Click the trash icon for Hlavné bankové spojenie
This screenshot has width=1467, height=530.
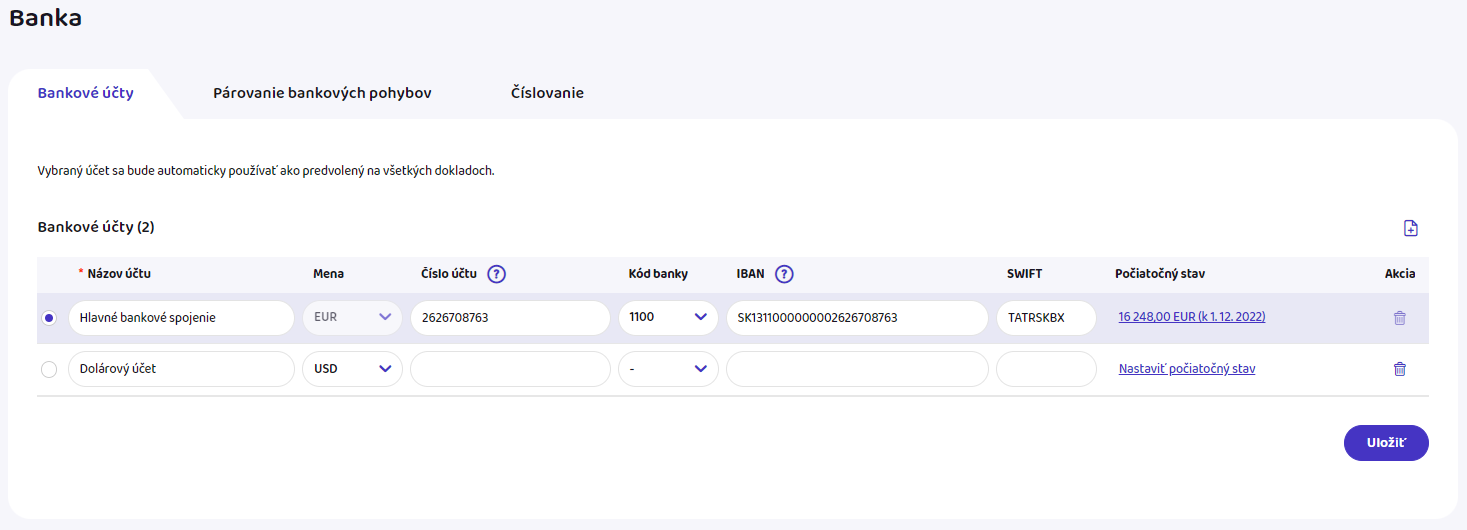point(1399,318)
